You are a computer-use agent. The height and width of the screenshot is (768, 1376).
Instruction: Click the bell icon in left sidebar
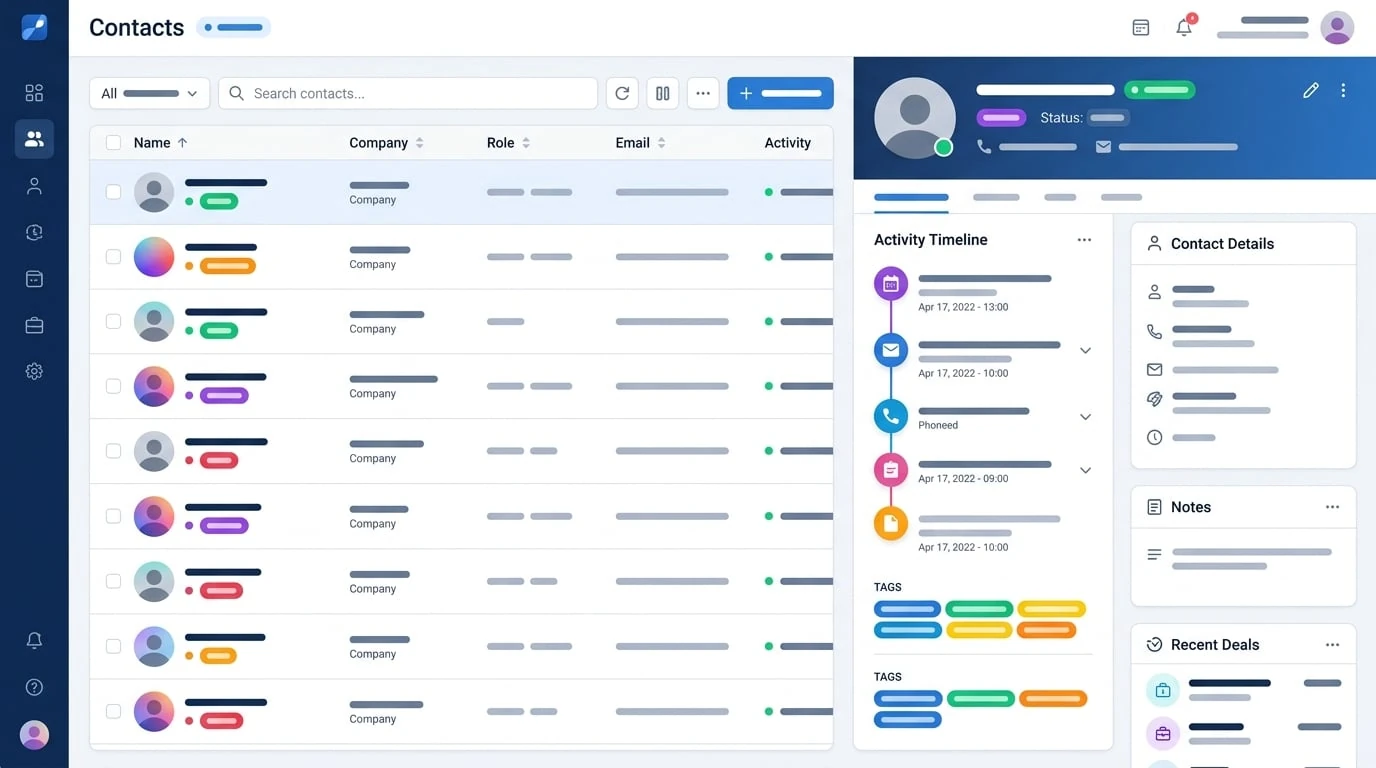[34, 641]
